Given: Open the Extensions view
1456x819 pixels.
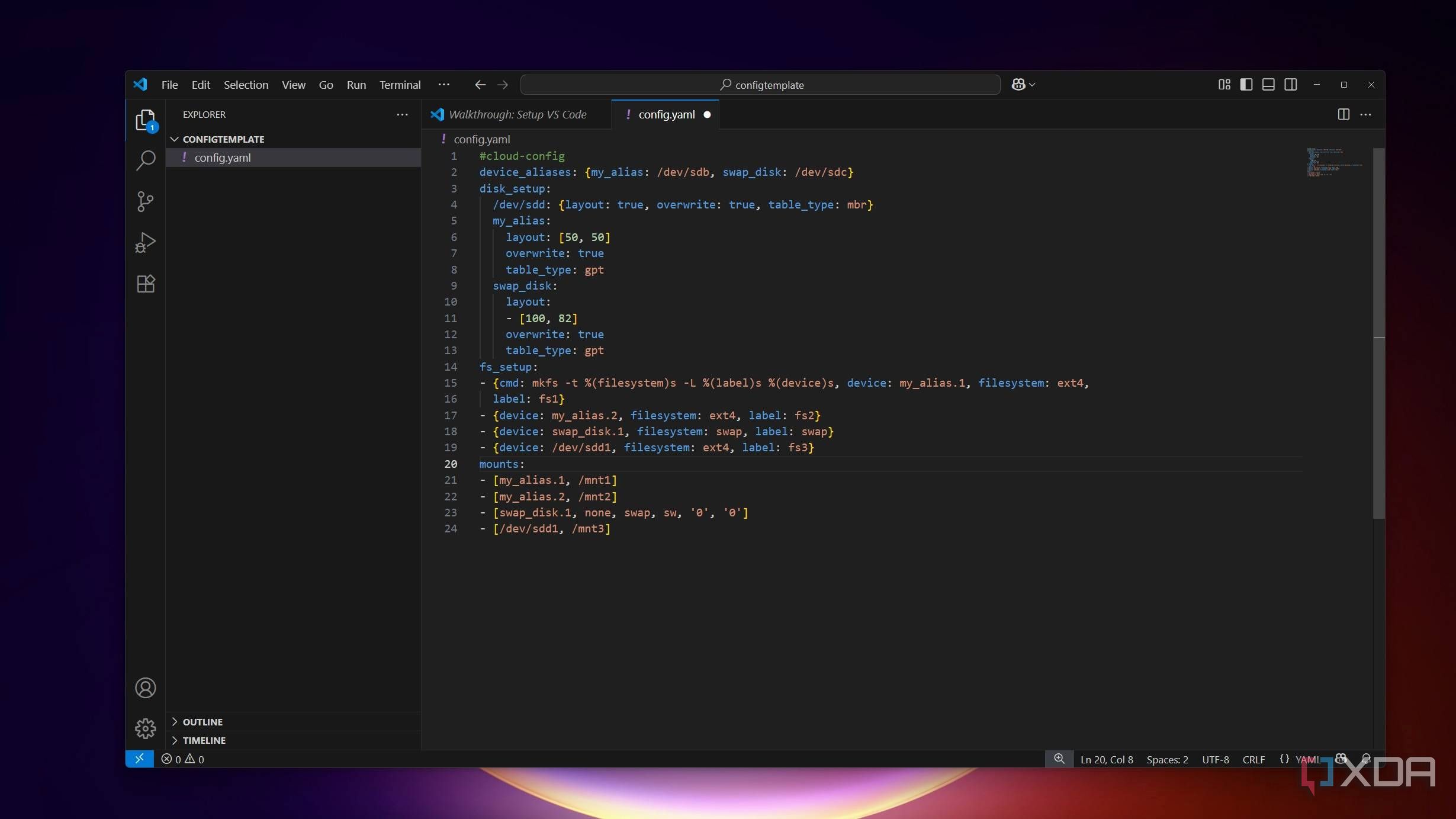Looking at the screenshot, I should click(x=145, y=284).
